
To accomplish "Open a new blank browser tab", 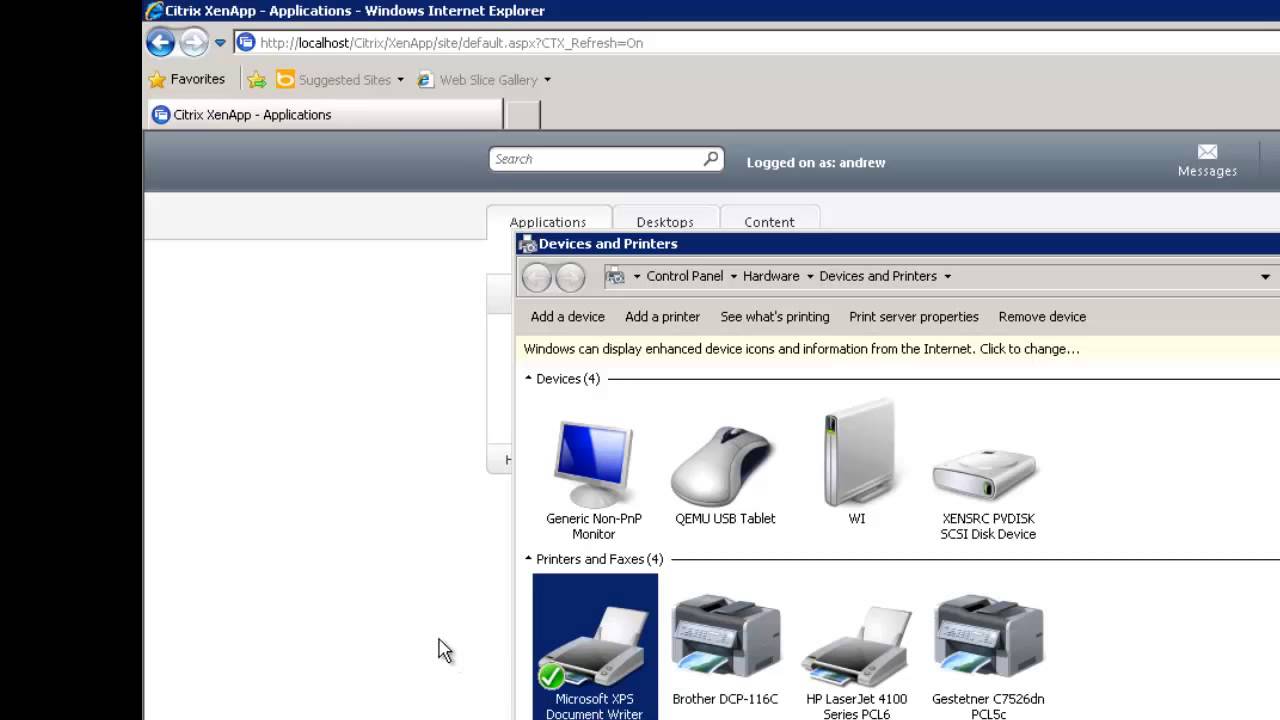I will (523, 115).
